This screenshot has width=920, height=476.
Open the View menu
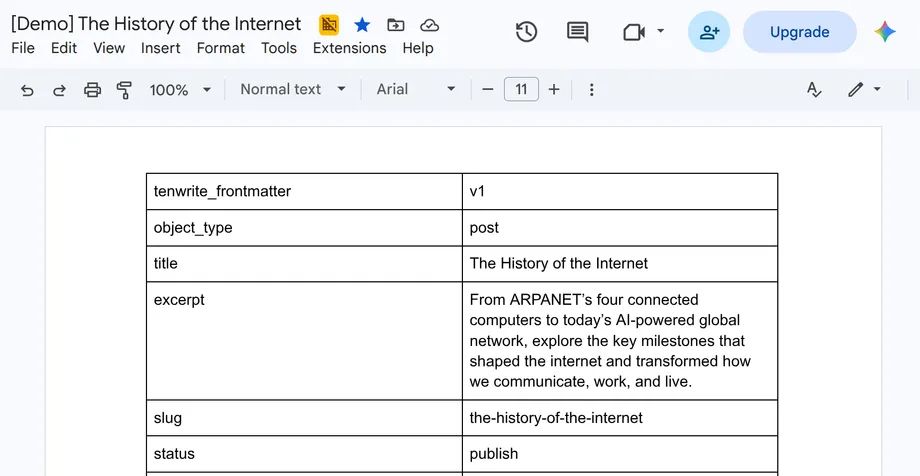109,48
